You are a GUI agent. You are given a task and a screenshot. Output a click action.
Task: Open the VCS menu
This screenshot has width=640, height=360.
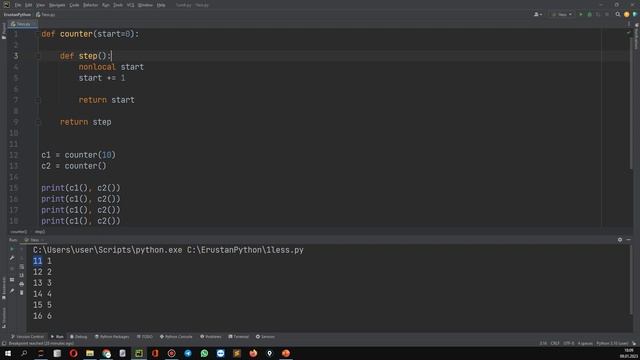point(131,5)
